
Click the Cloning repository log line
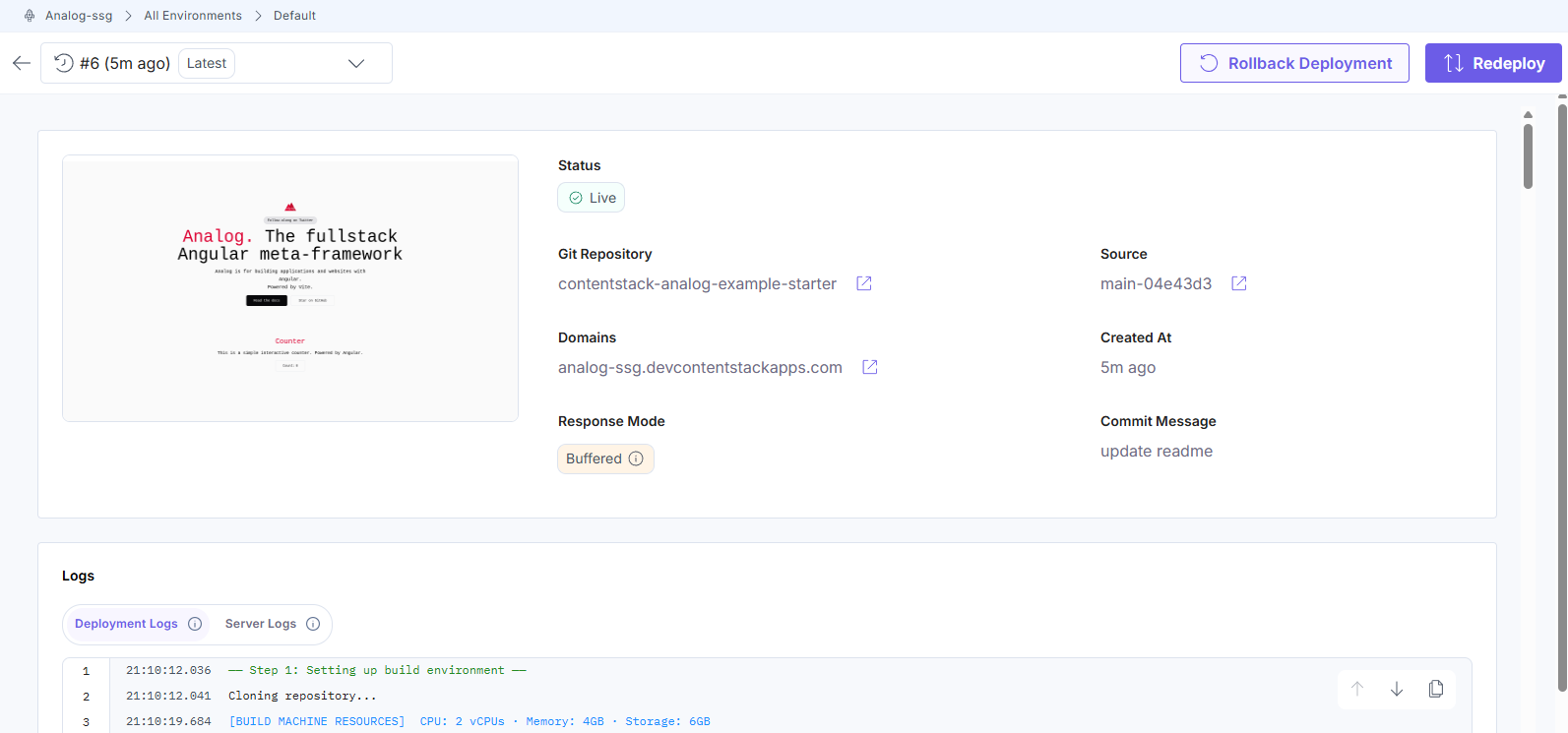pos(302,696)
